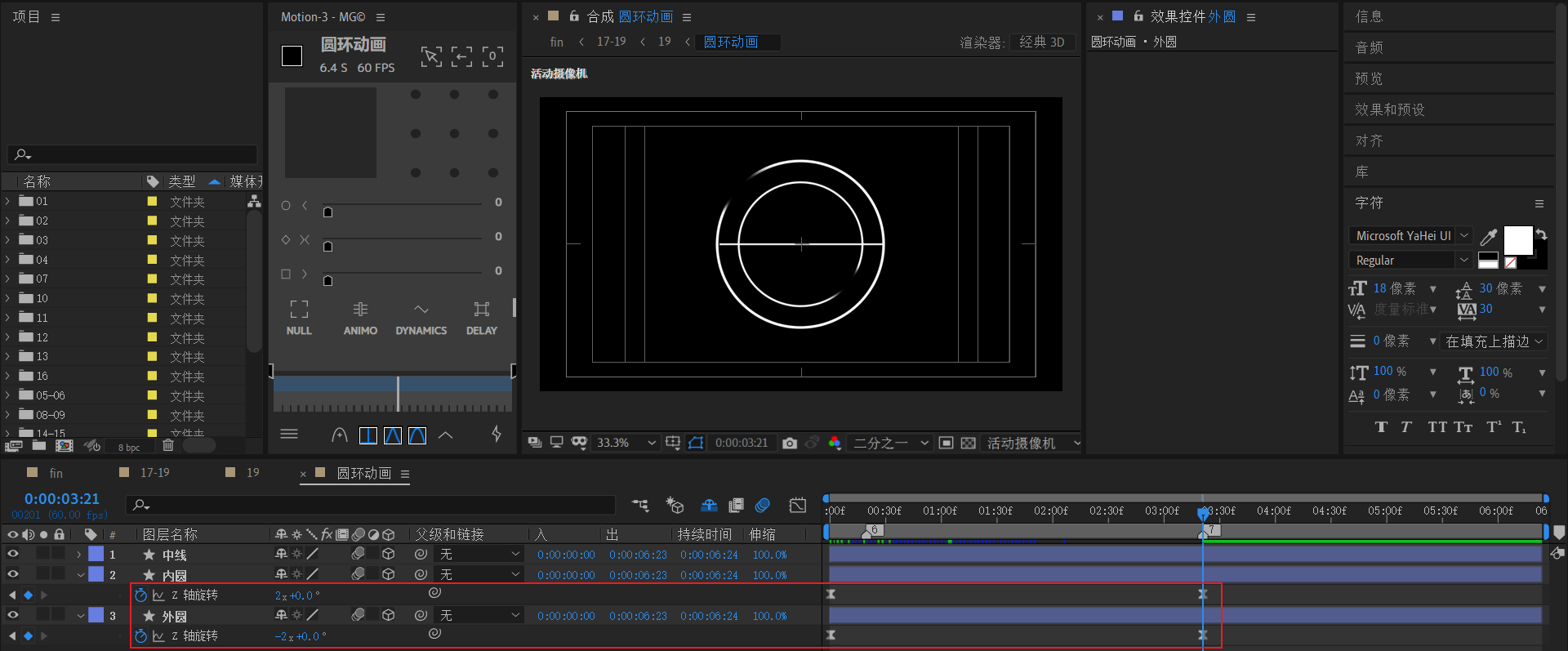Toggle keyframe diamond on 内圆 Z rotation row

pyautogui.click(x=28, y=595)
